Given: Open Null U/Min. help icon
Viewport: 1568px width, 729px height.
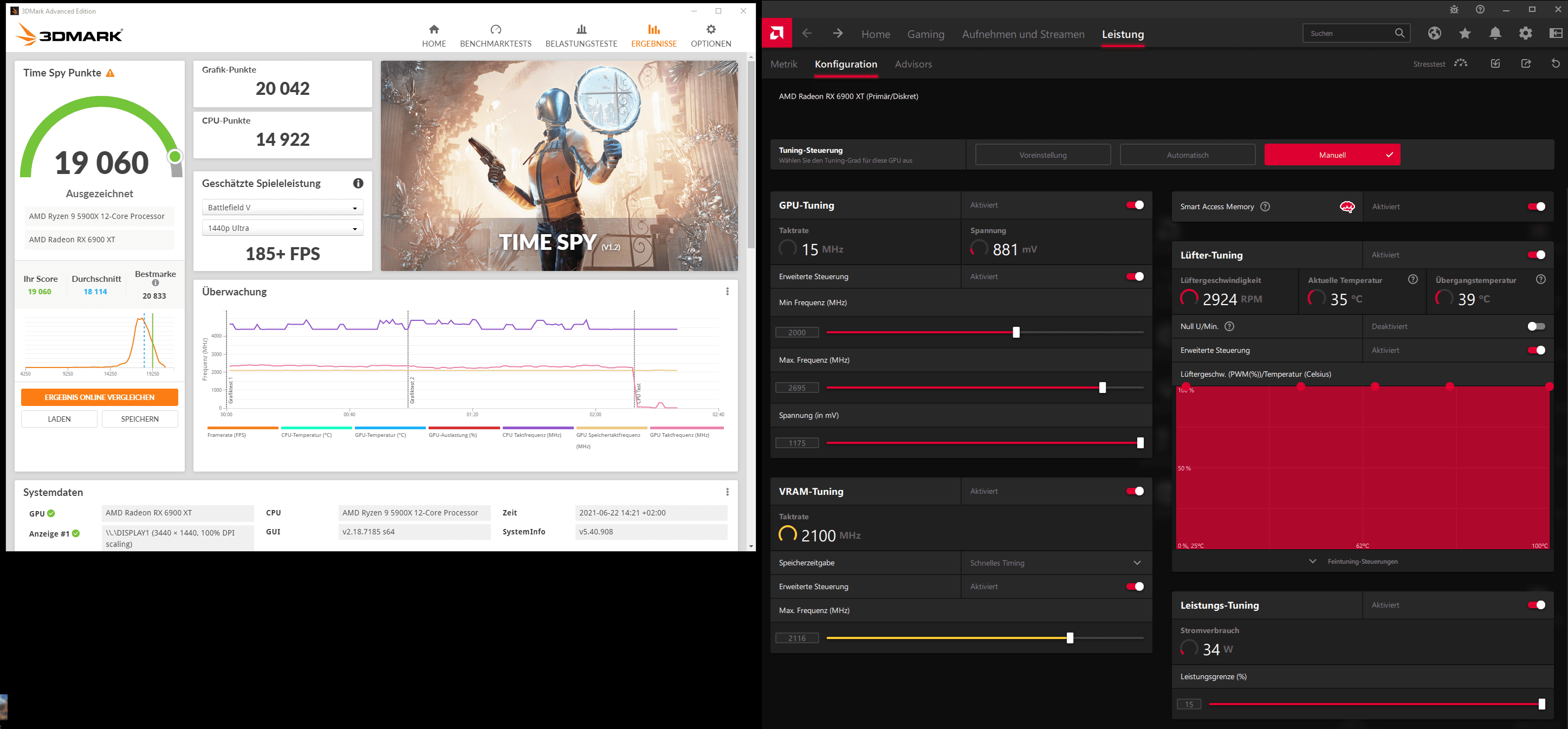Looking at the screenshot, I should 1229,326.
